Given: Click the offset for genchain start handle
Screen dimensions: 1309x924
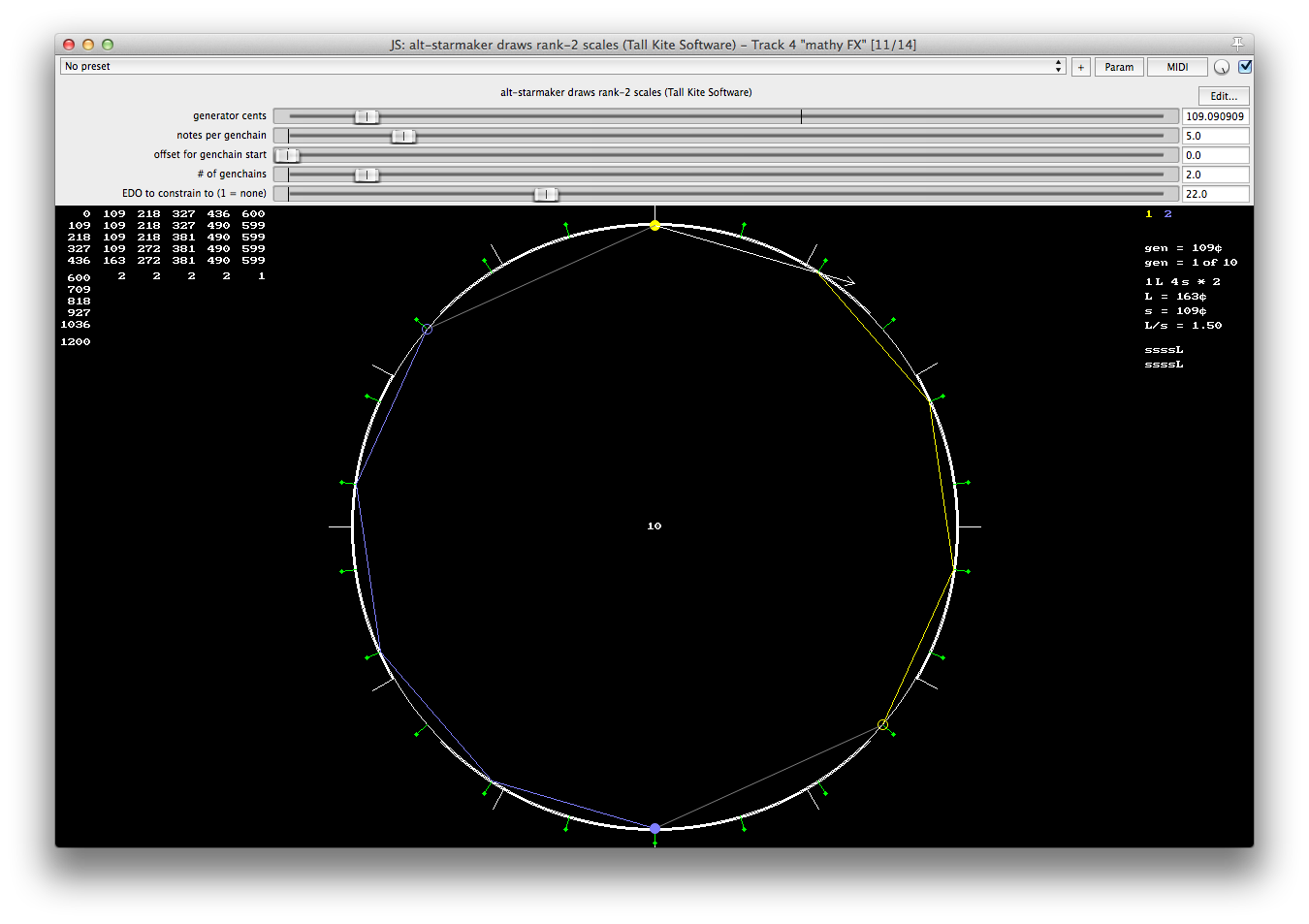Looking at the screenshot, I should [x=287, y=155].
